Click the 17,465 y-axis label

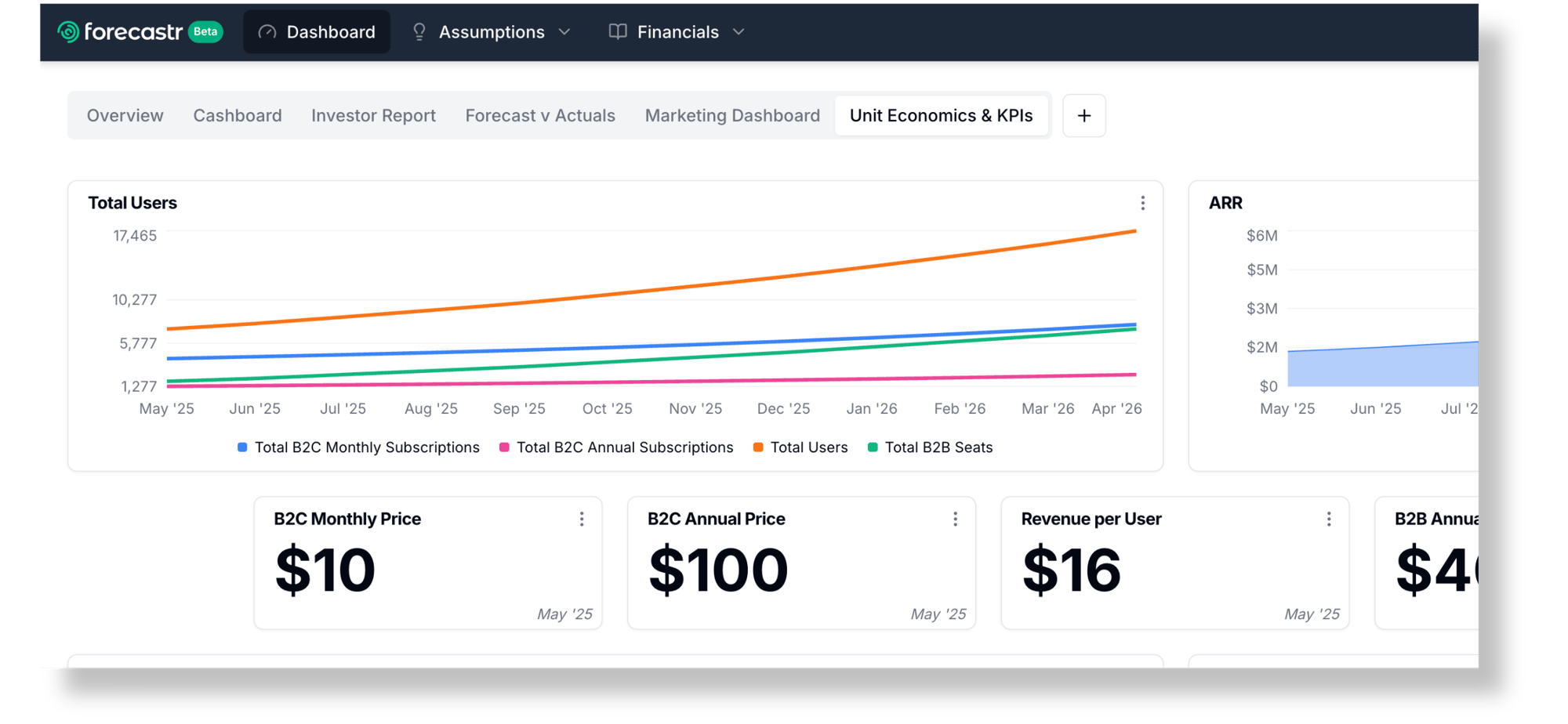tap(135, 236)
